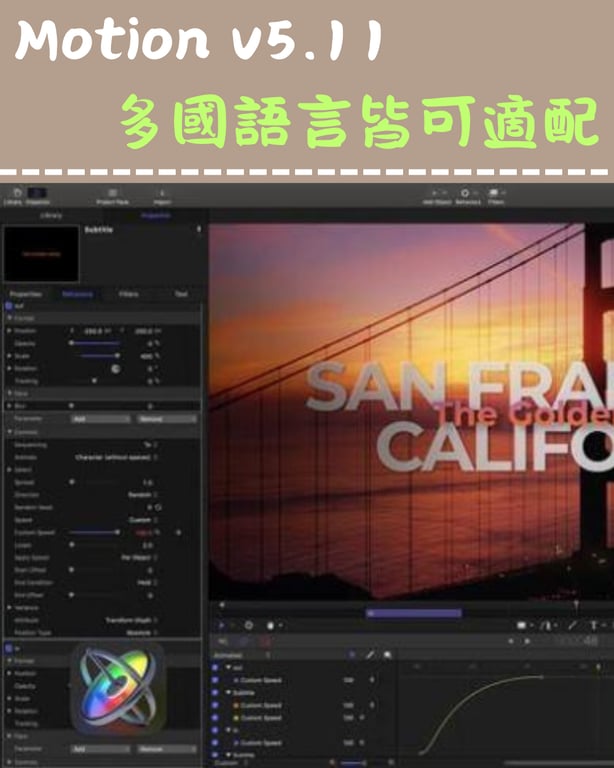Select the Paint Stroke tool
Screen dimensions: 614x768
572,625
